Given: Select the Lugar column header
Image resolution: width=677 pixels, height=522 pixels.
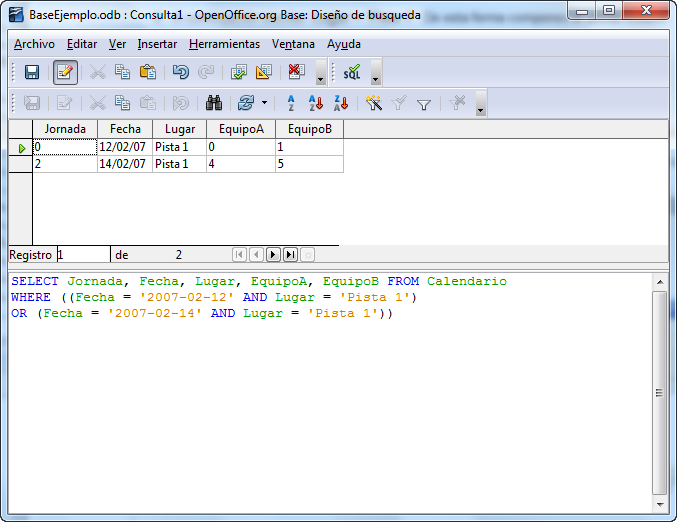Looking at the screenshot, I should click(180, 129).
